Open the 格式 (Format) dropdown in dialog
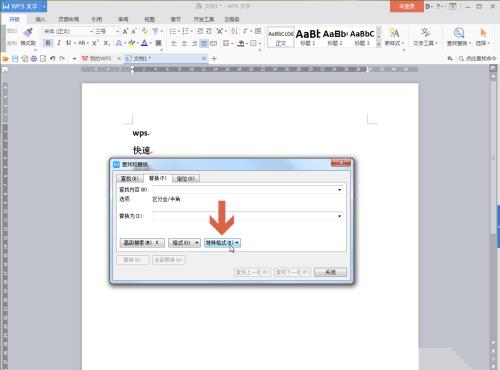Image resolution: width=500 pixels, height=370 pixels. (x=184, y=243)
